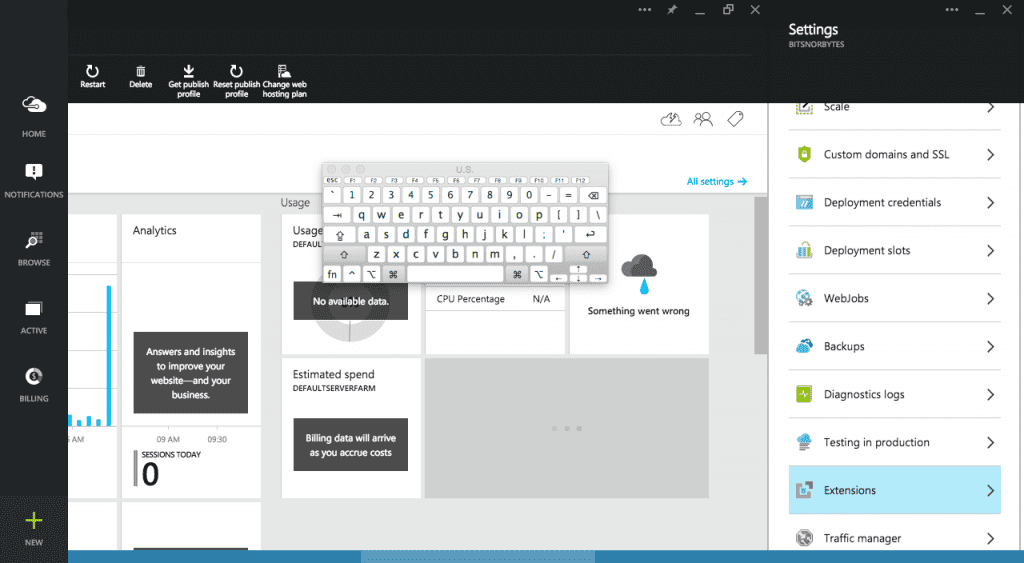Viewport: 1024px width, 563px height.
Task: Click the pin icon in blade header
Action: click(672, 10)
